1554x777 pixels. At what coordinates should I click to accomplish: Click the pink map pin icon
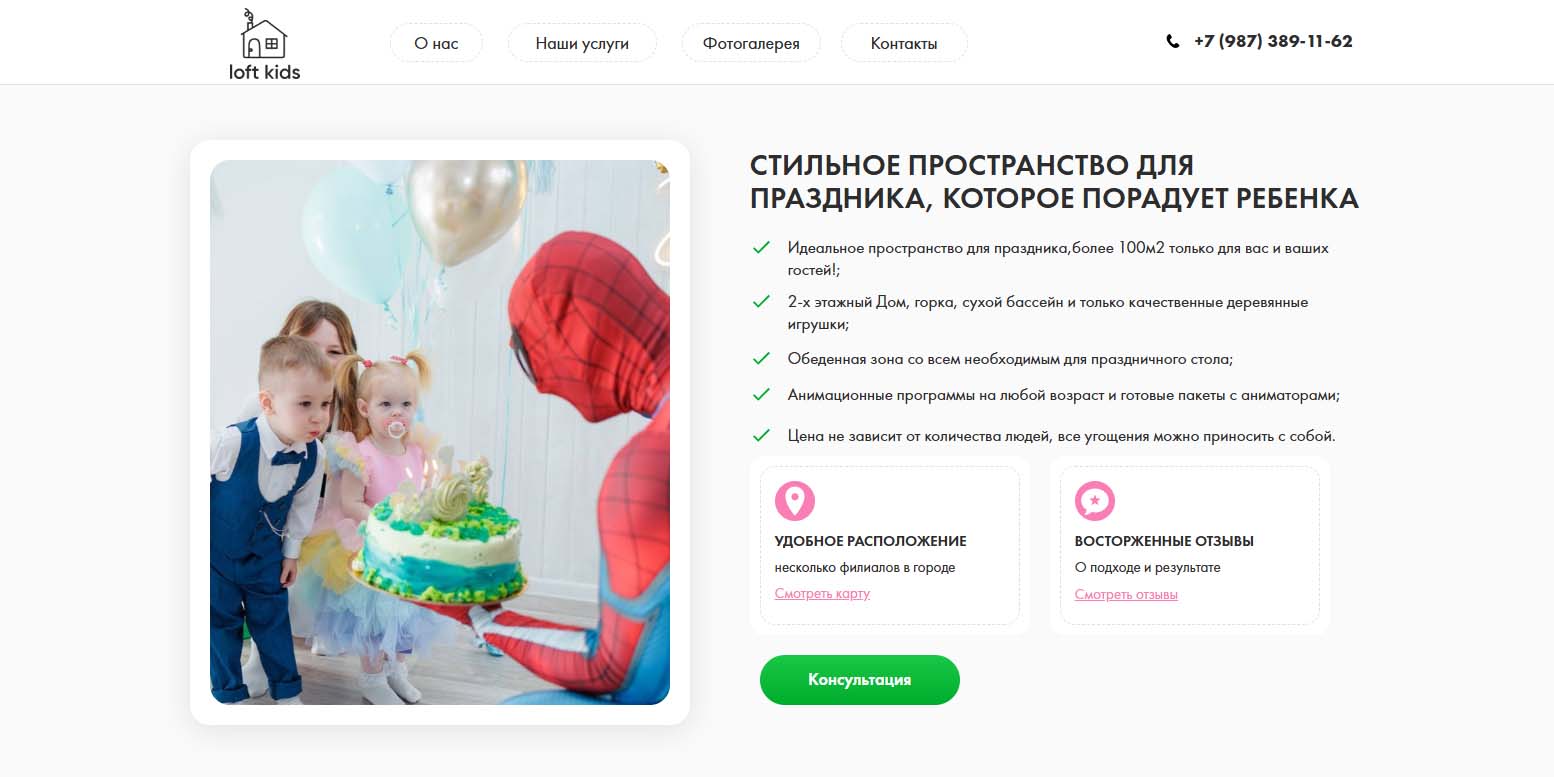click(x=795, y=500)
